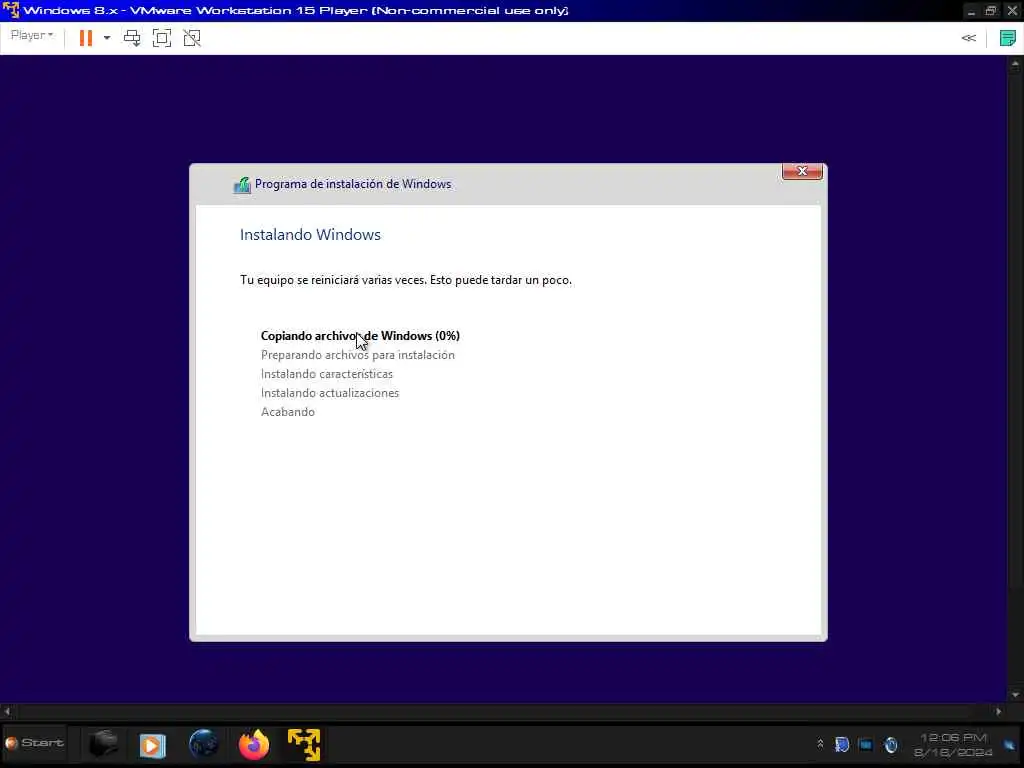Image resolution: width=1024 pixels, height=768 pixels.
Task: Click 'Tu equipo se reiniciará varias veces' text
Action: click(x=333, y=280)
